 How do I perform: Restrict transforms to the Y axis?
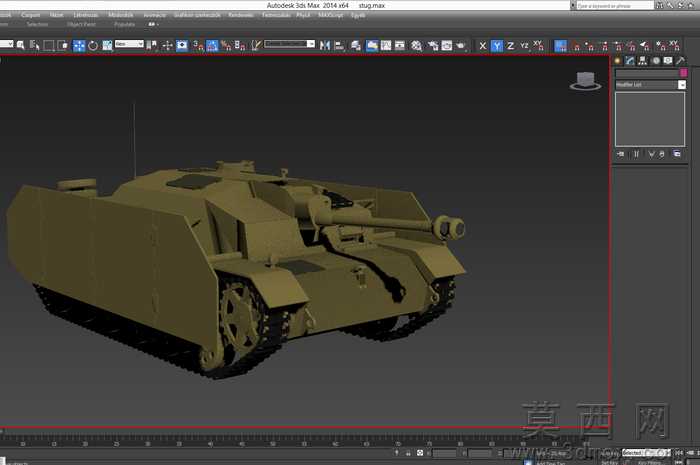pyautogui.click(x=497, y=46)
